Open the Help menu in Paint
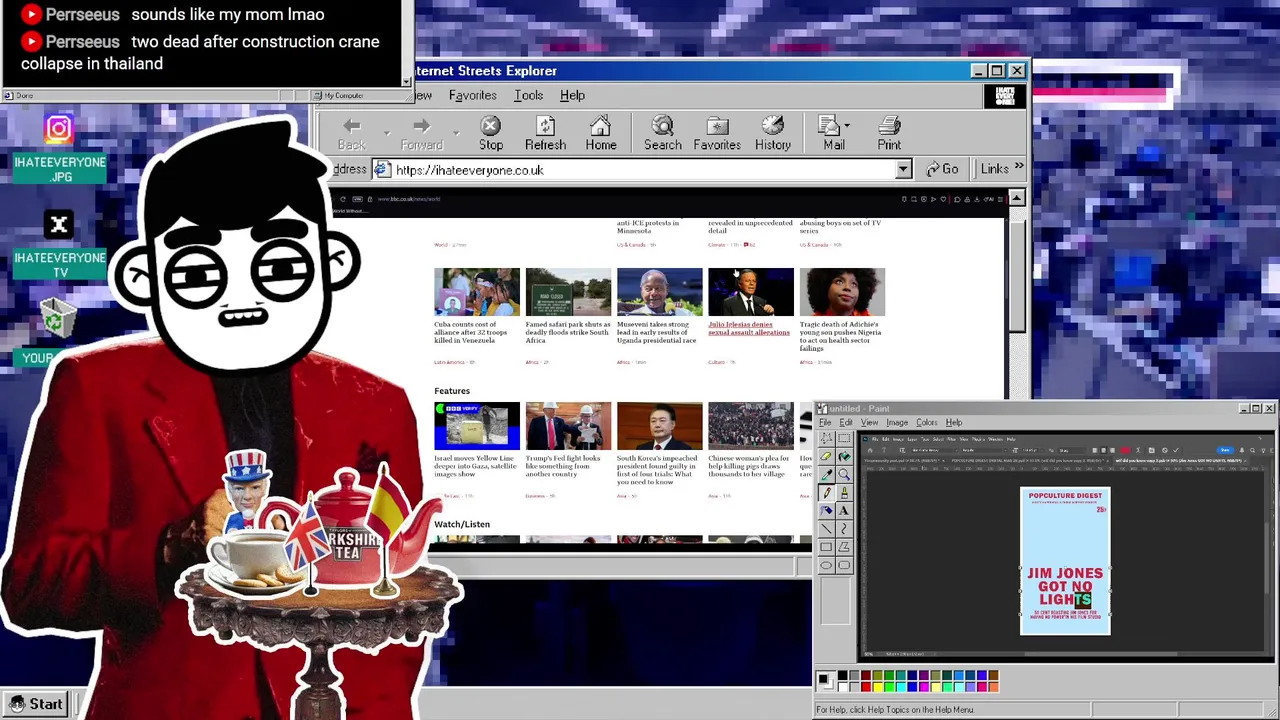This screenshot has height=720, width=1280. coord(954,422)
